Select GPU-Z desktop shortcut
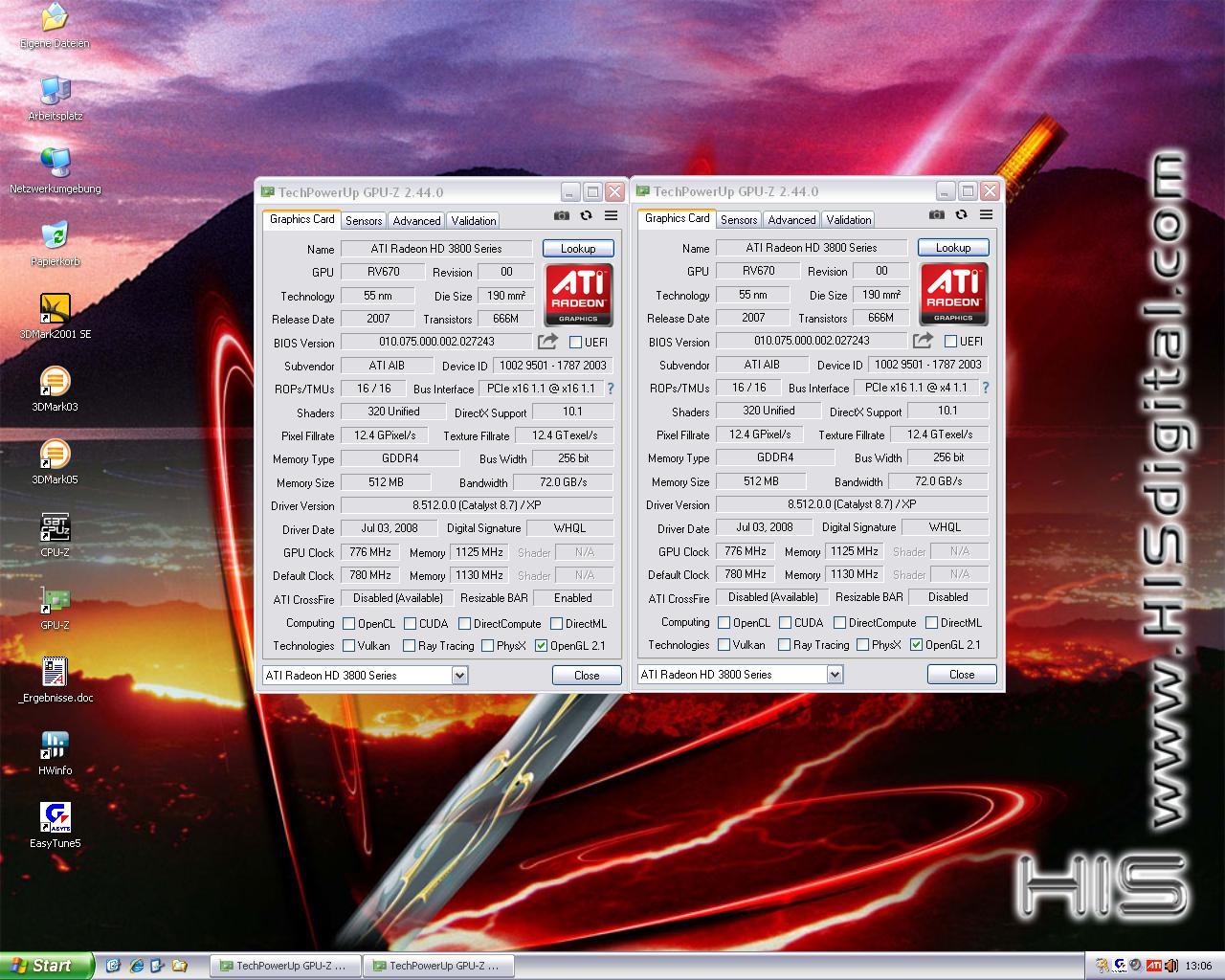The width and height of the screenshot is (1225, 980). point(55,599)
